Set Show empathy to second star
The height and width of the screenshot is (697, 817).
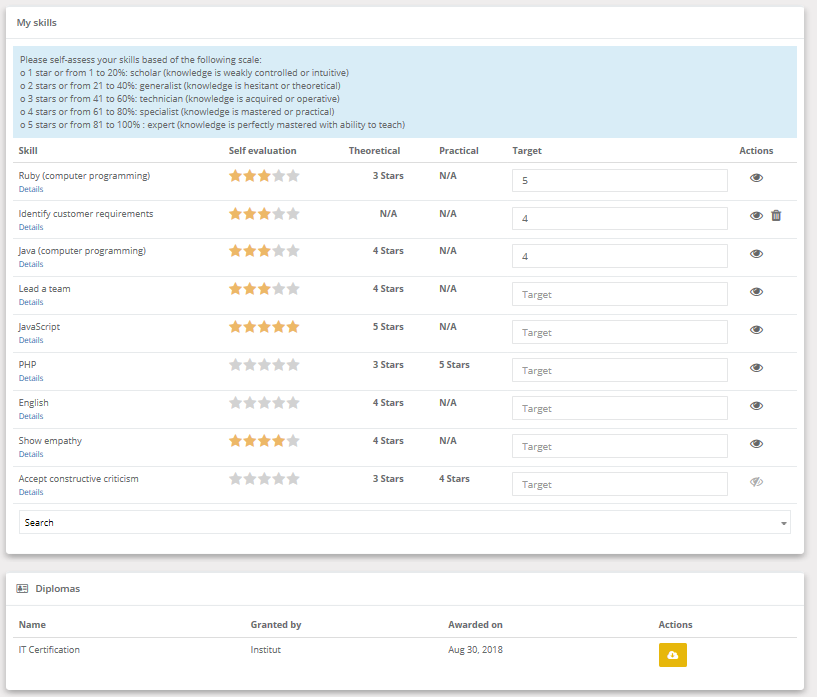[x=250, y=441]
